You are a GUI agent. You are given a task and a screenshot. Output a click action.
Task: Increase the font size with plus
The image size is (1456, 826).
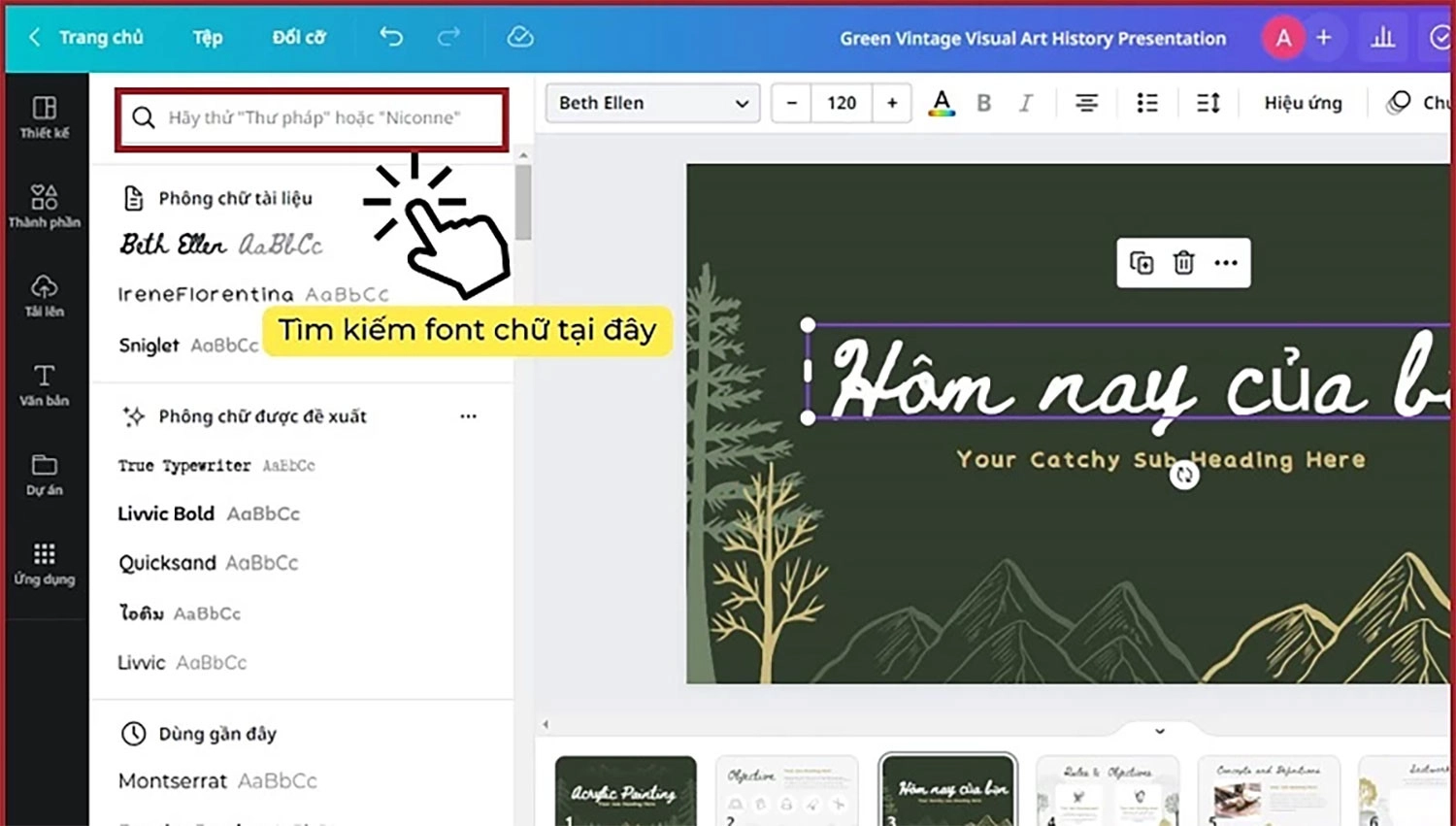coord(892,103)
